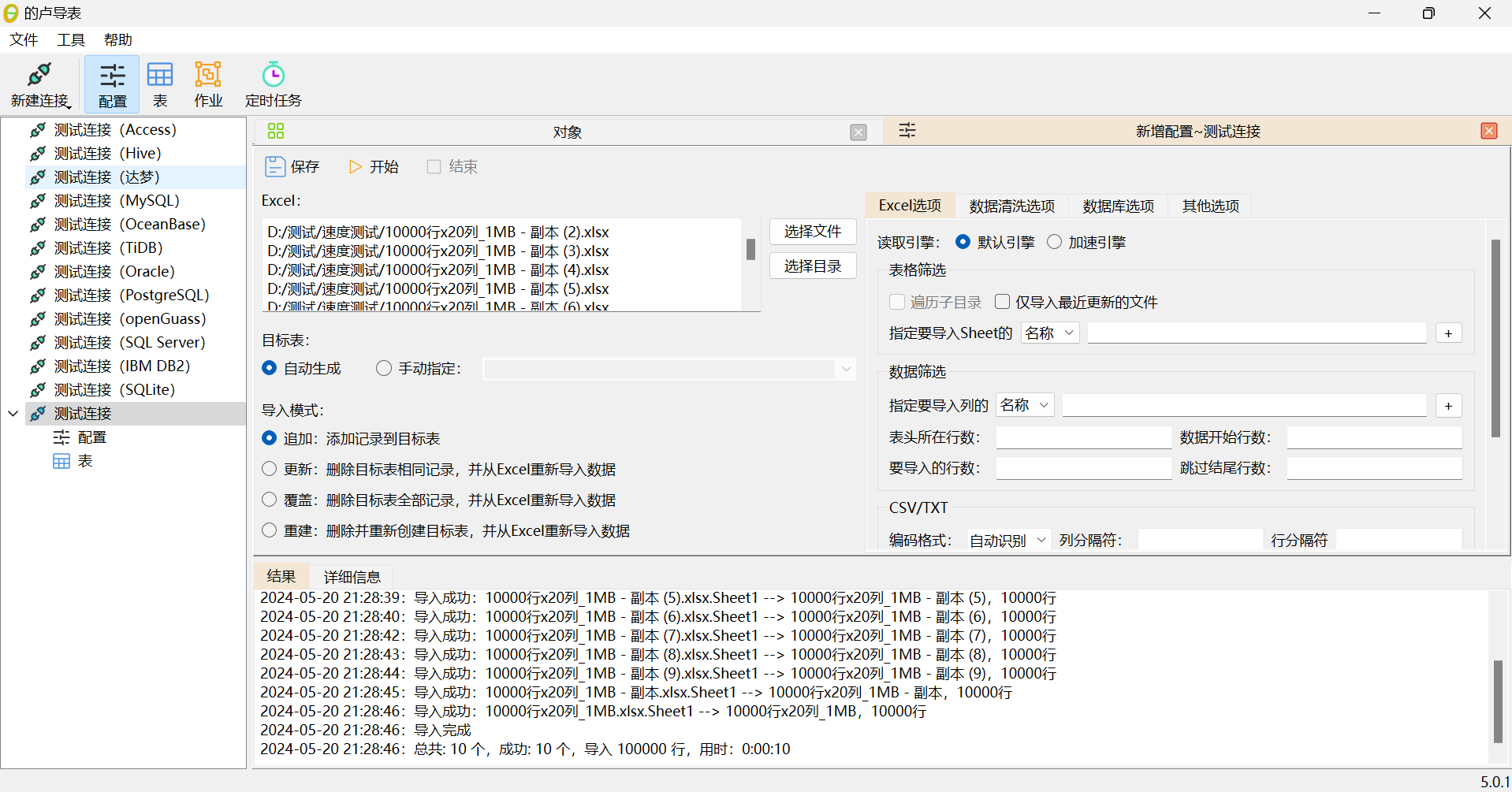The height and width of the screenshot is (792, 1512).
Task: Click the plus button for Sheet filter
Action: tap(1448, 333)
